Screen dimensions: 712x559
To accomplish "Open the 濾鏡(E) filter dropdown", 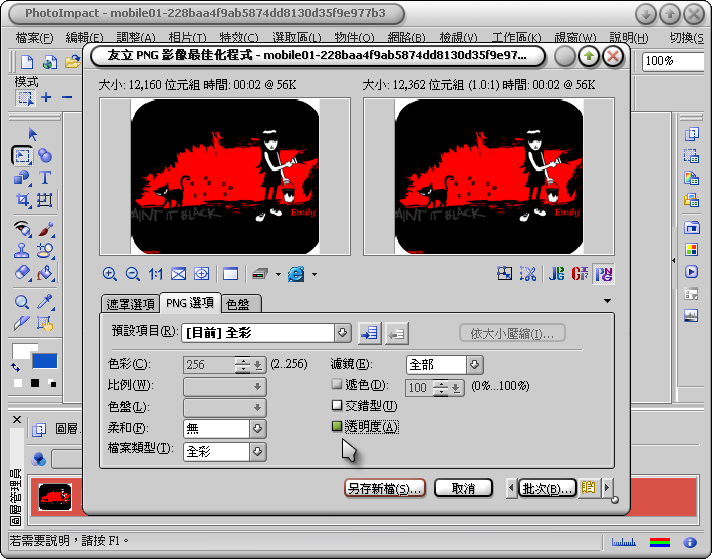I will (x=475, y=364).
